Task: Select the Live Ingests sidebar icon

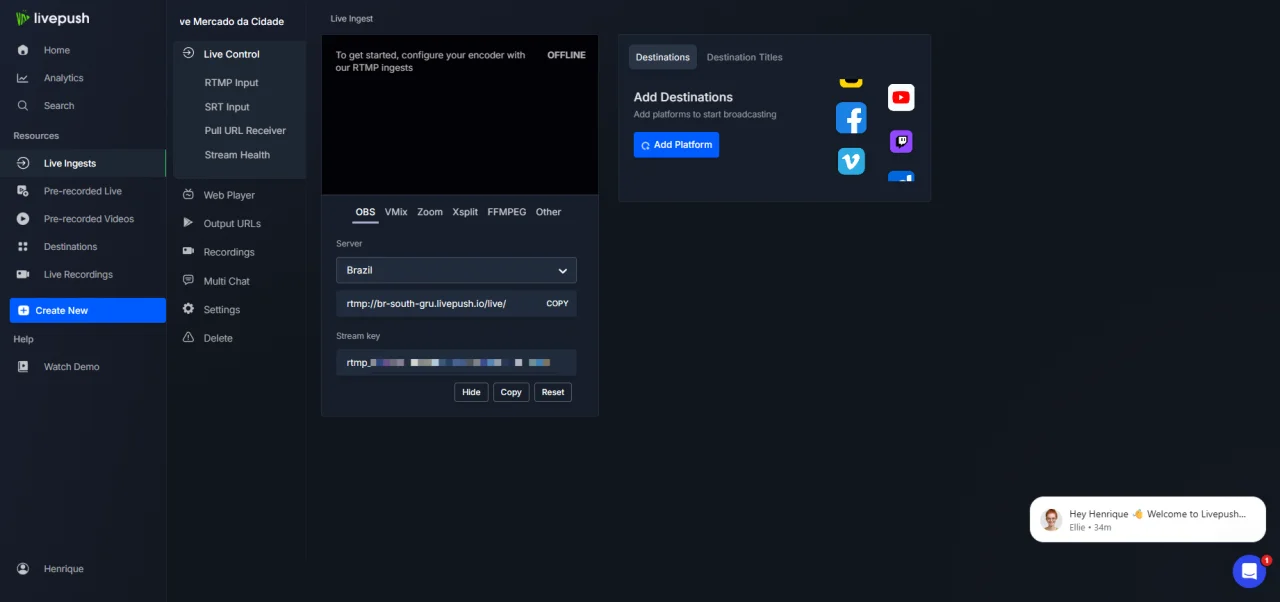Action: click(23, 163)
